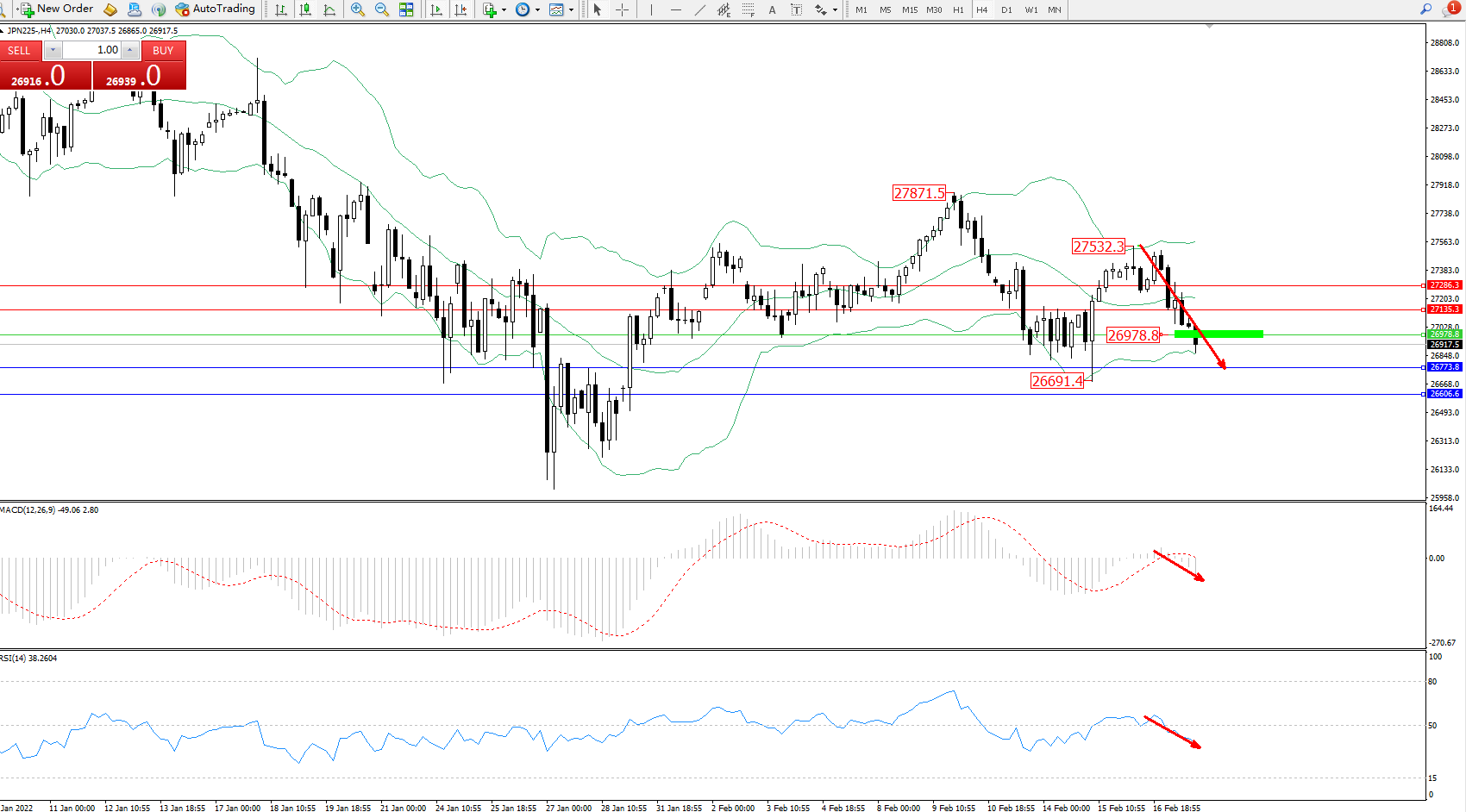Expand the indicators list dropdown
Screen dimensions: 1466x812
(x=504, y=10)
